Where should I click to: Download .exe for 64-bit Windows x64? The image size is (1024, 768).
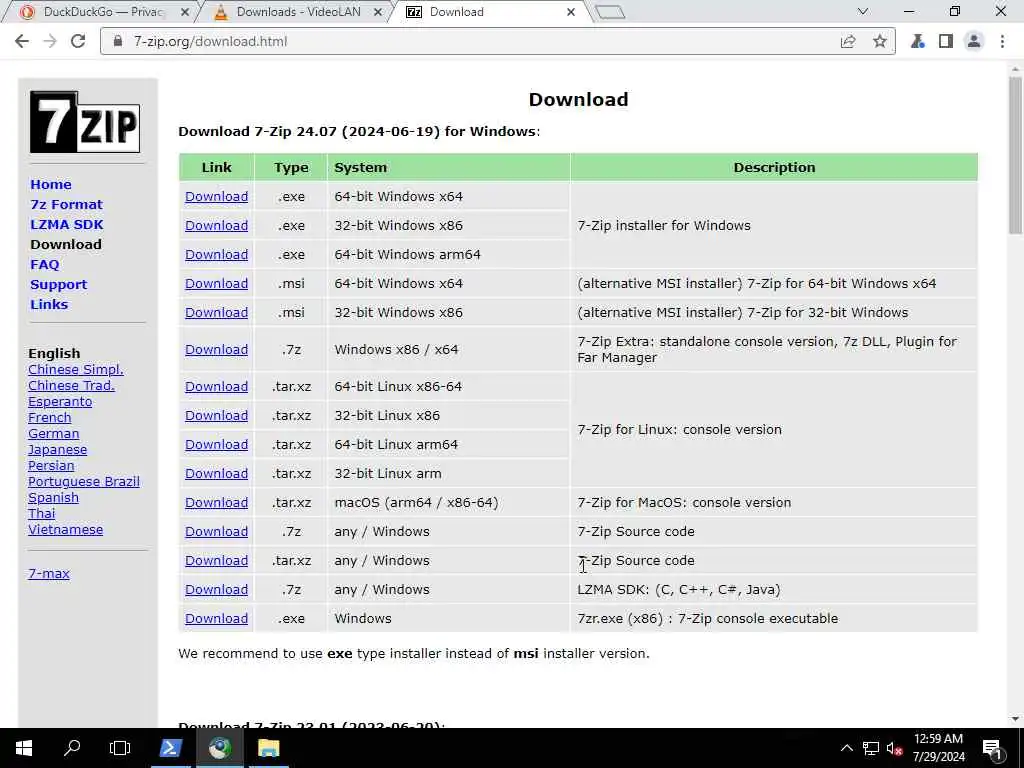pyautogui.click(x=216, y=197)
